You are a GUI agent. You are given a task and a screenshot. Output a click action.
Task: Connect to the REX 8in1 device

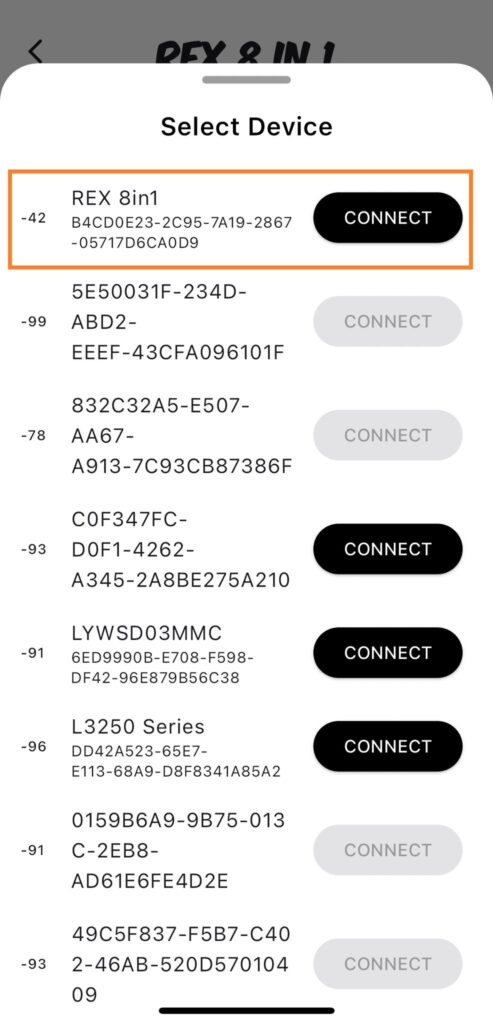click(x=388, y=217)
